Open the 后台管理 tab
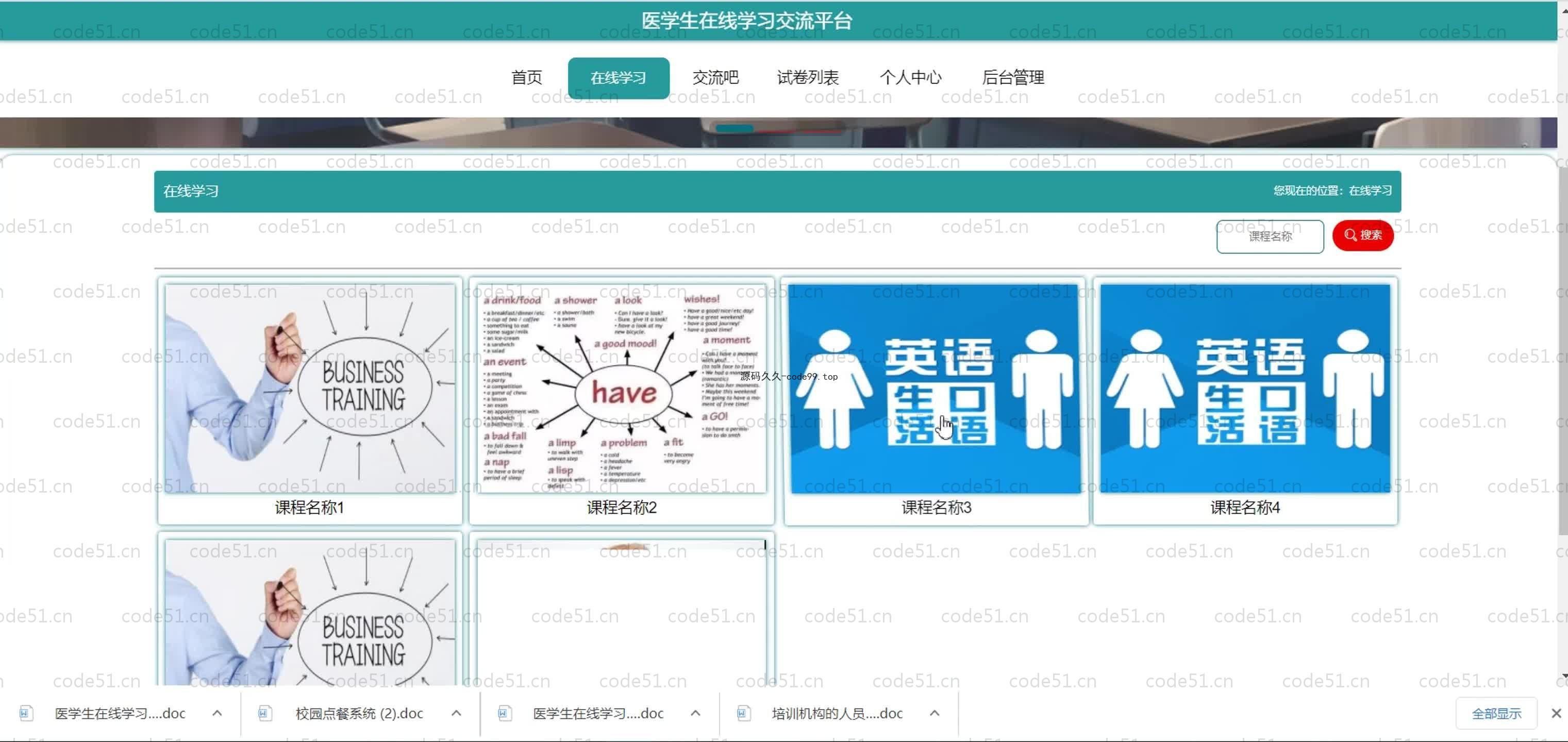 tap(1013, 78)
